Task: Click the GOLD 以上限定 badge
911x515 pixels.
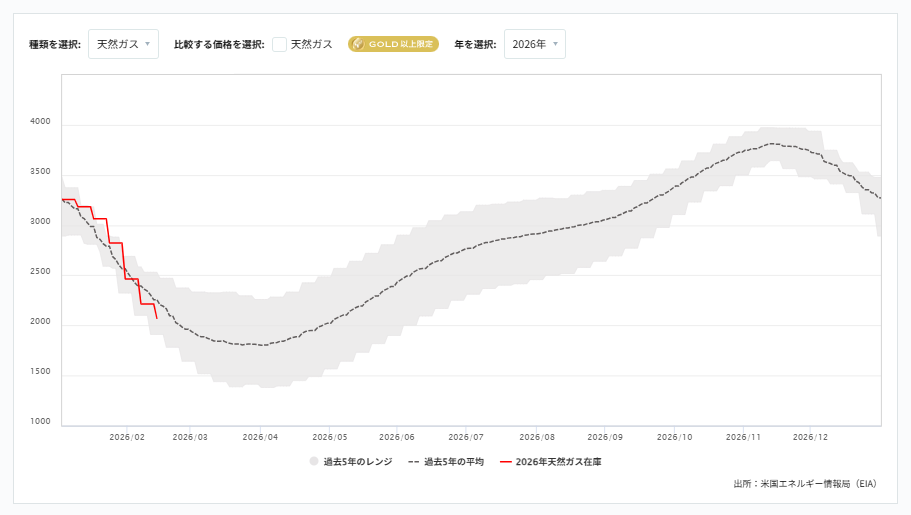Action: 393,44
